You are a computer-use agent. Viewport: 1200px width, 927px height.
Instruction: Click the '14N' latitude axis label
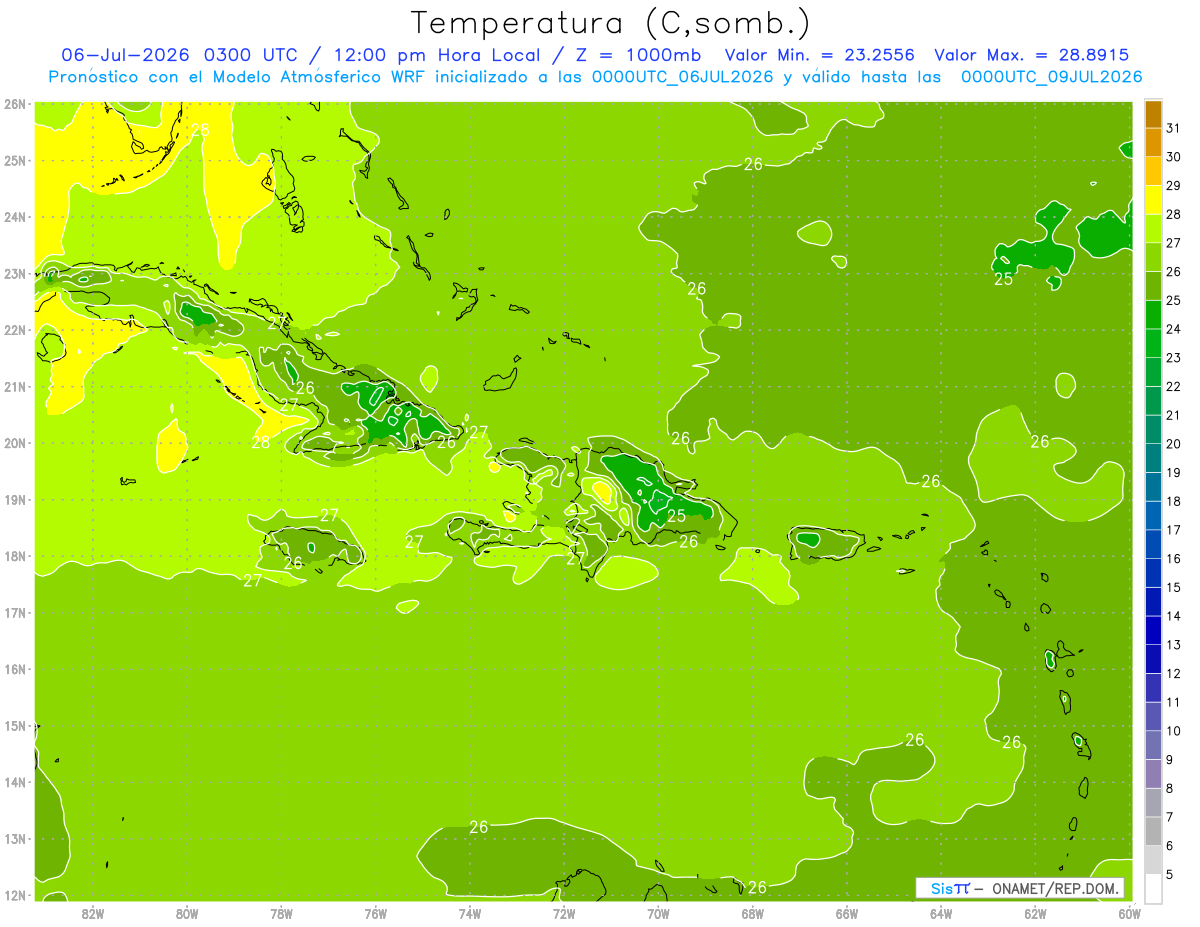(x=15, y=782)
